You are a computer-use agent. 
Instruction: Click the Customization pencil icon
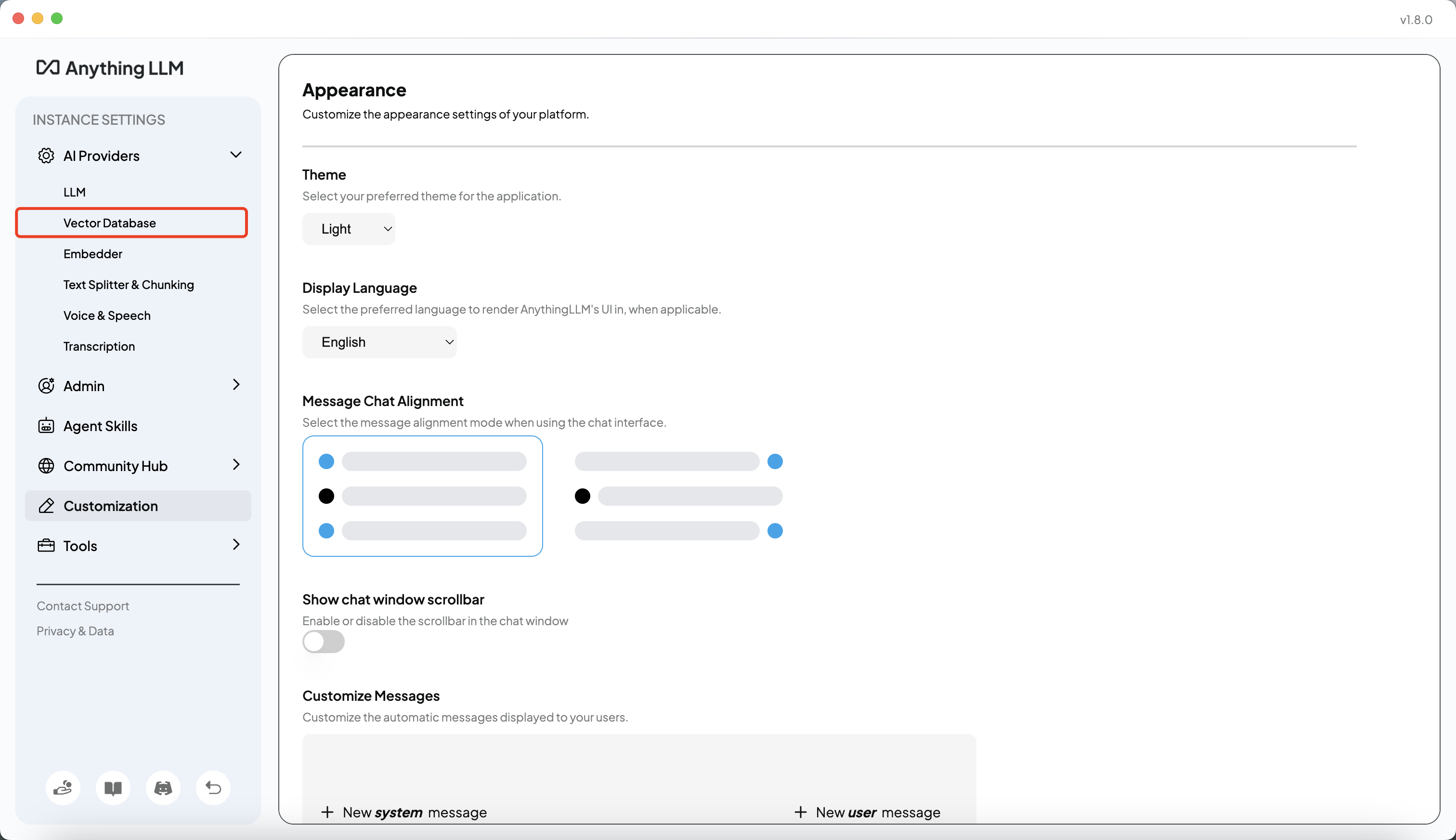click(46, 505)
